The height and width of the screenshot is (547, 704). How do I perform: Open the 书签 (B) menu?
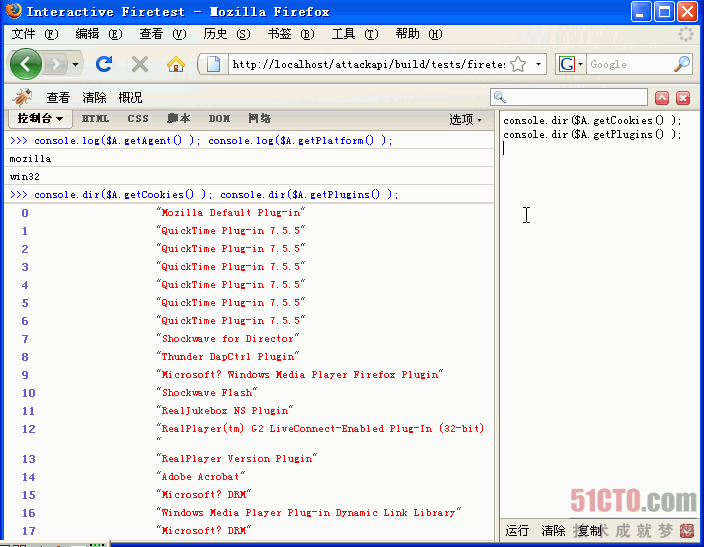click(x=290, y=34)
